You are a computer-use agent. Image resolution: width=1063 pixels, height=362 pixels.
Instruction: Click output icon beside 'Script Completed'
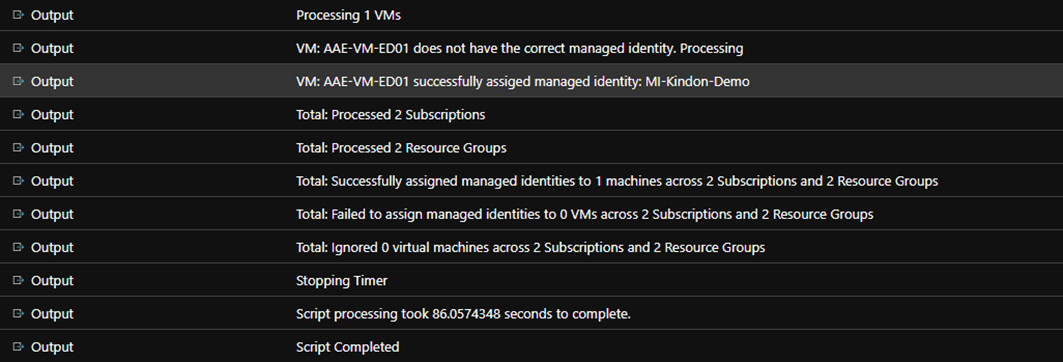18,347
